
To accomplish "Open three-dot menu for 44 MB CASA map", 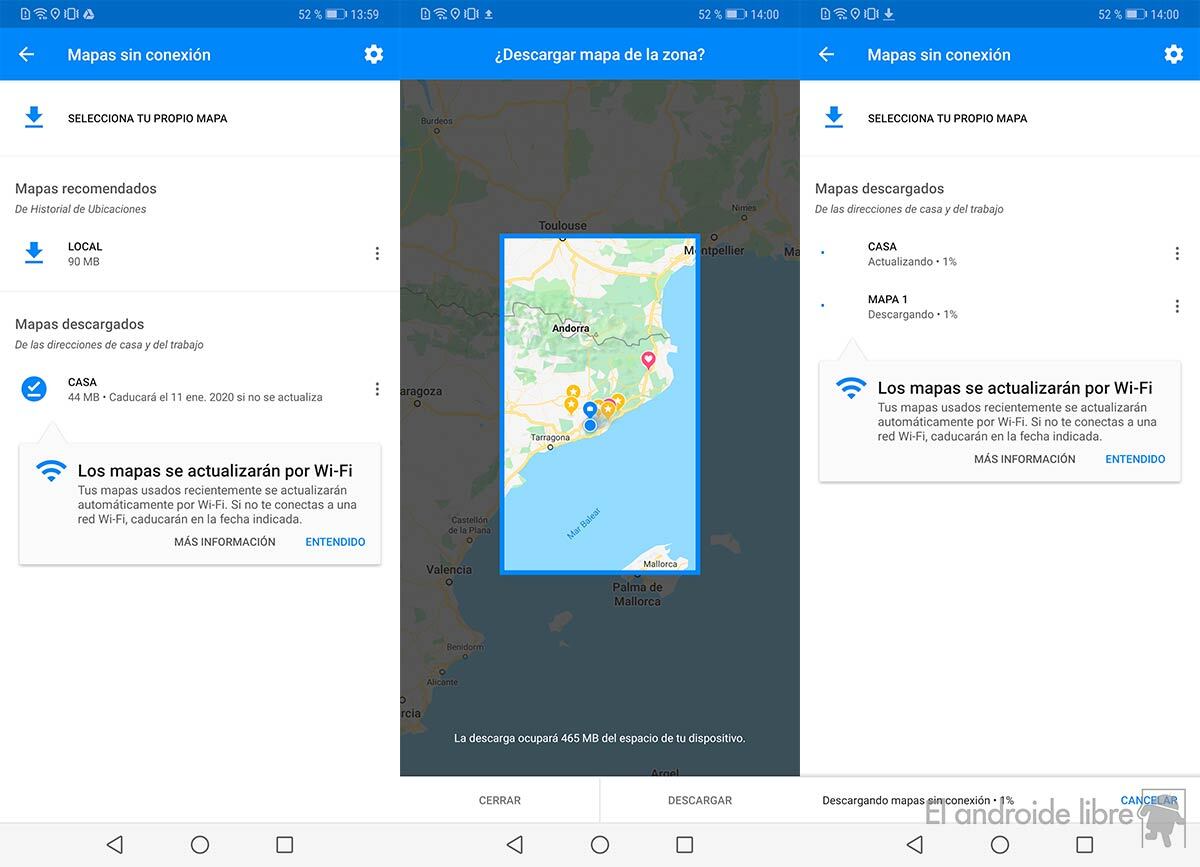I will 377,389.
